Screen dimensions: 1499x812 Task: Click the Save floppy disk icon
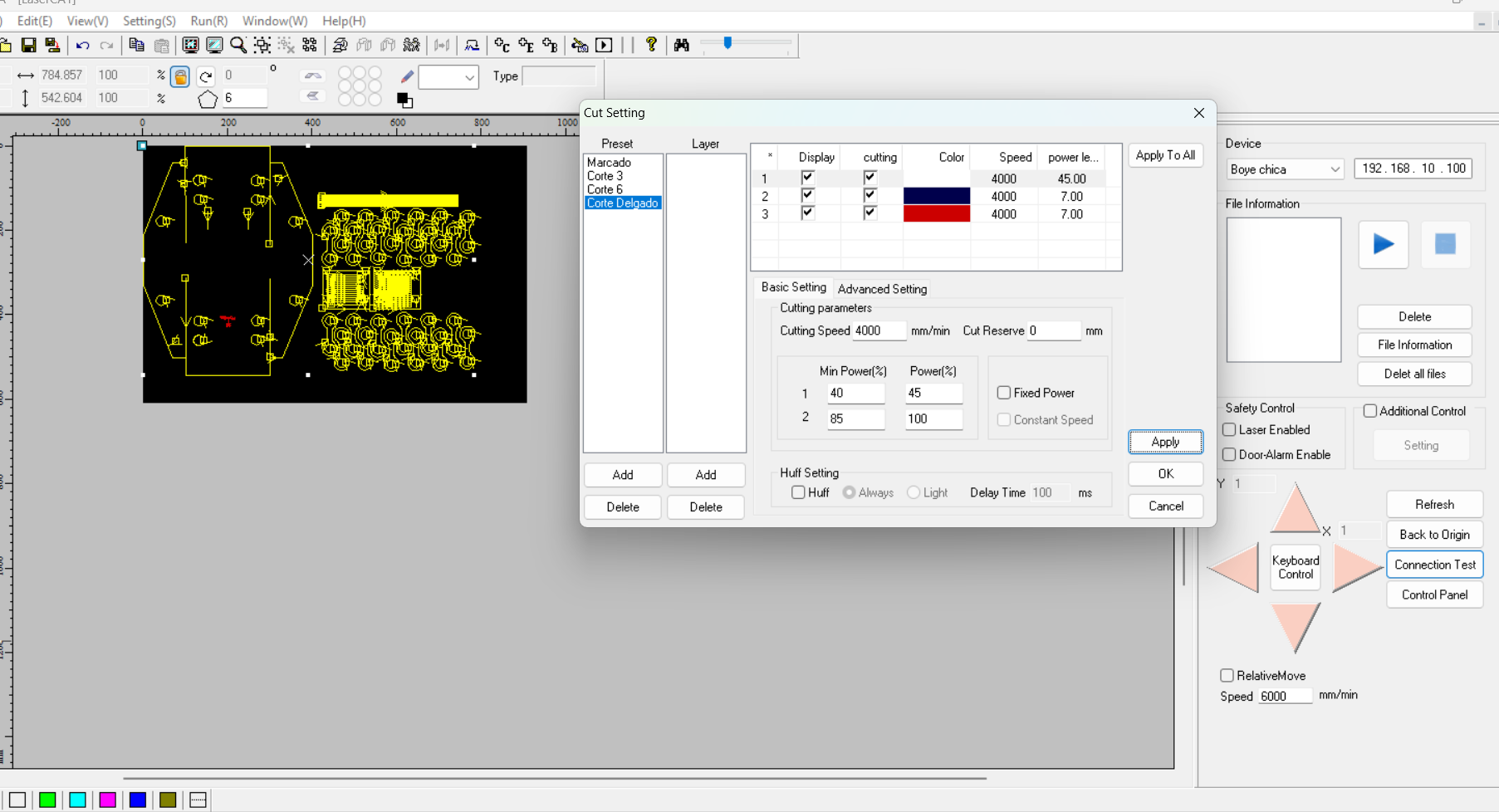(28, 45)
